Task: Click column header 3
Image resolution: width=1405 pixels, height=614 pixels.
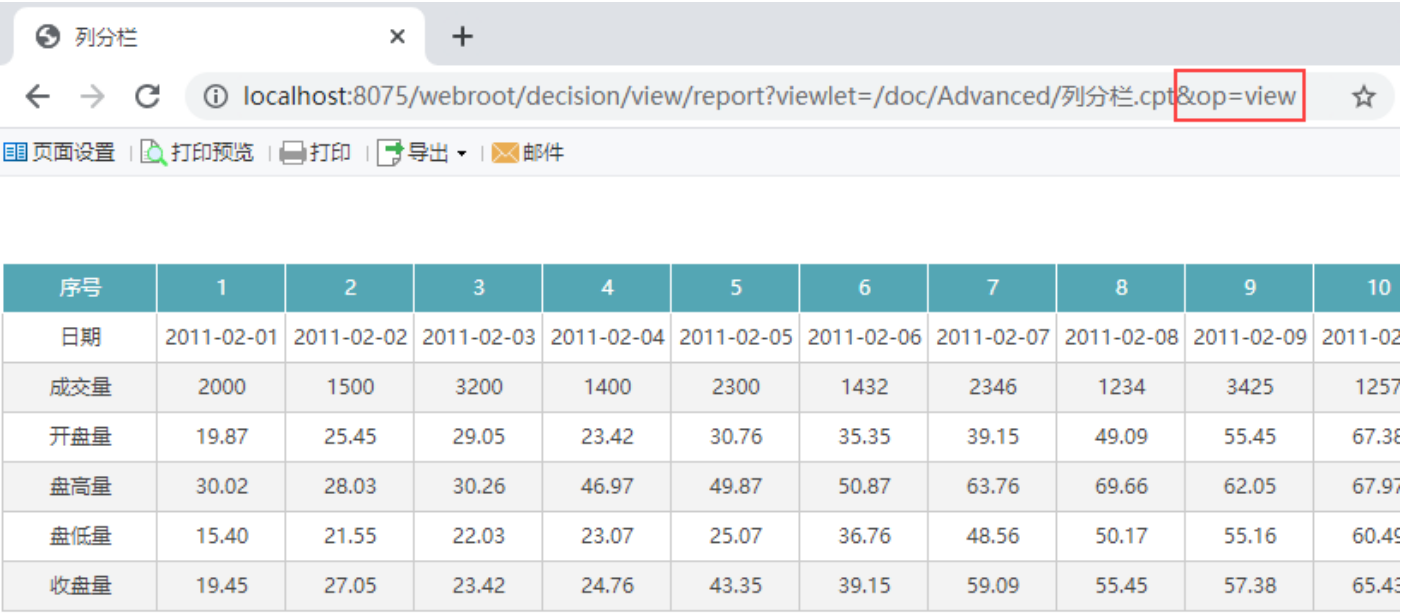Action: pos(479,288)
